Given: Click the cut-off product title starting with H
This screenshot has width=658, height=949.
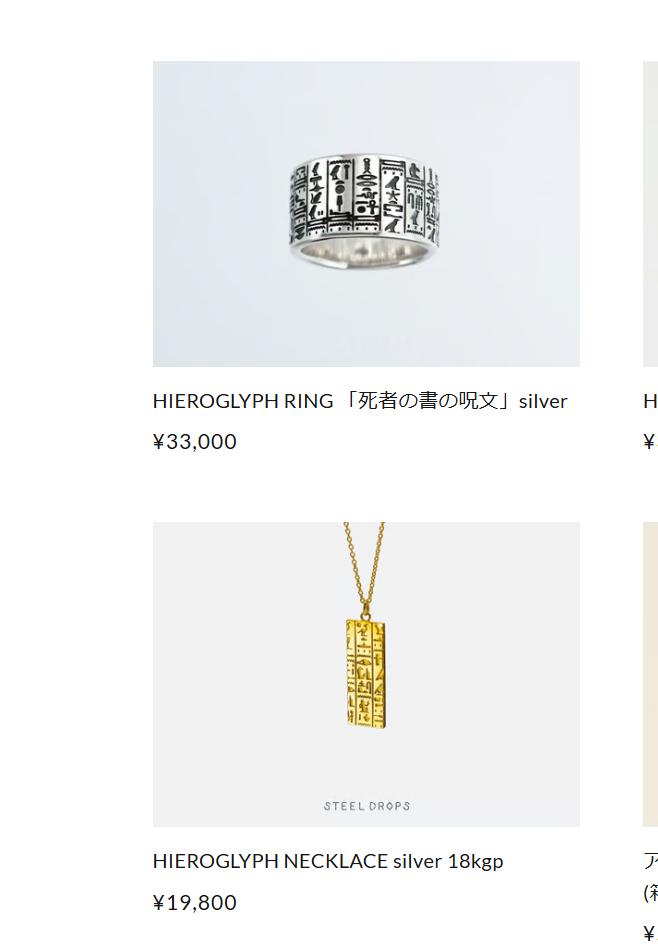Looking at the screenshot, I should click(651, 401).
